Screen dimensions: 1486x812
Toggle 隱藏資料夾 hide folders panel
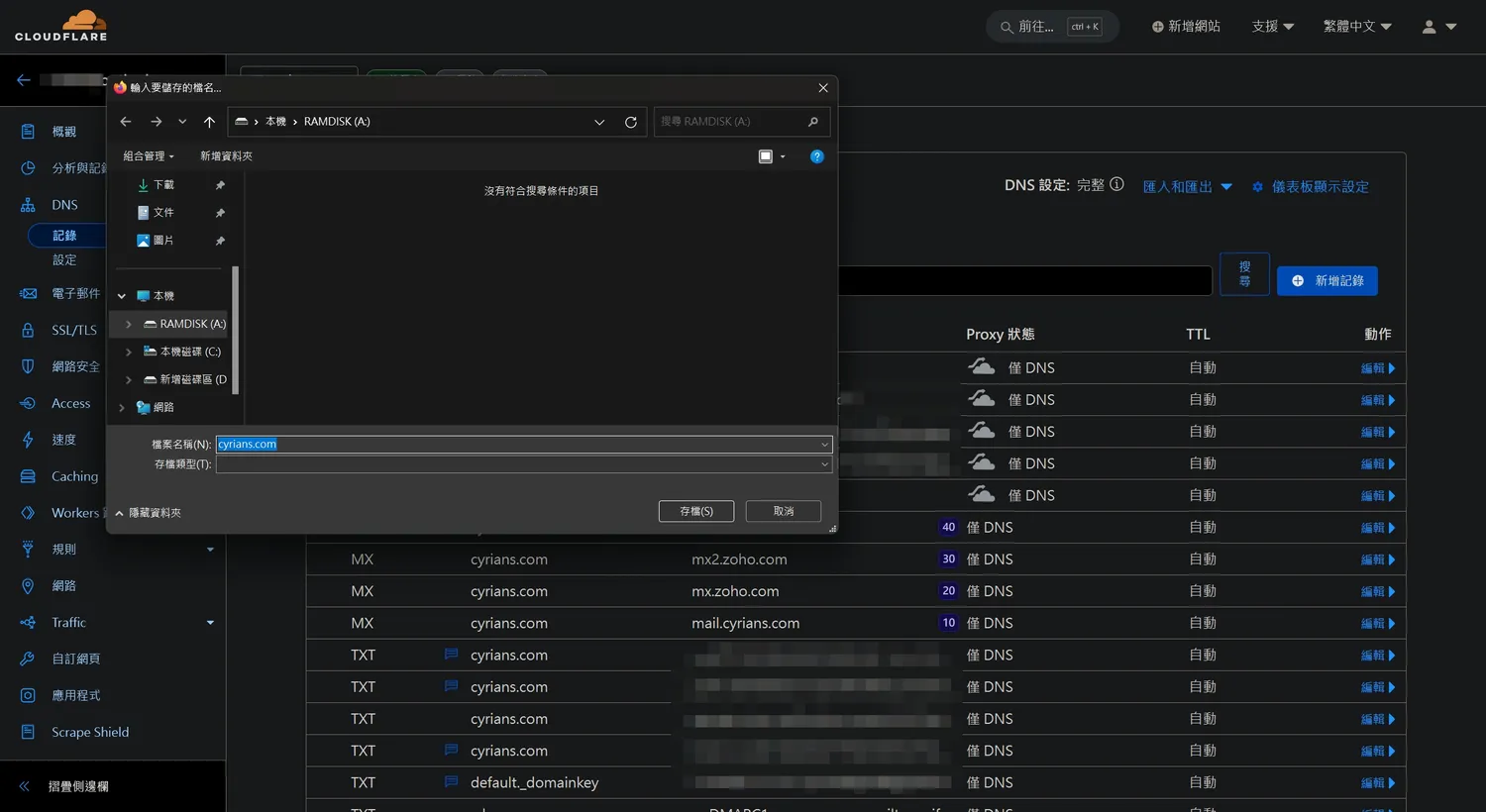click(149, 513)
